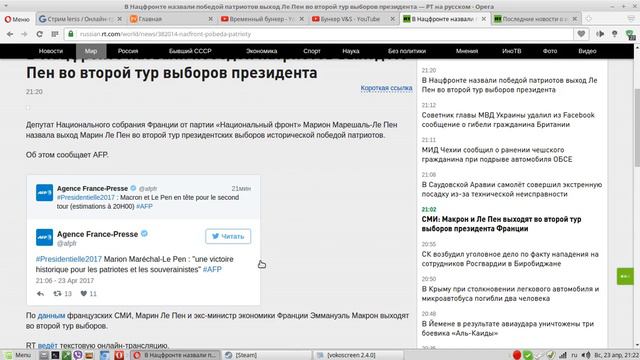Open the Speed Dial grid icon
Viewport: 640px width, 360px height.
[x=55, y=34]
